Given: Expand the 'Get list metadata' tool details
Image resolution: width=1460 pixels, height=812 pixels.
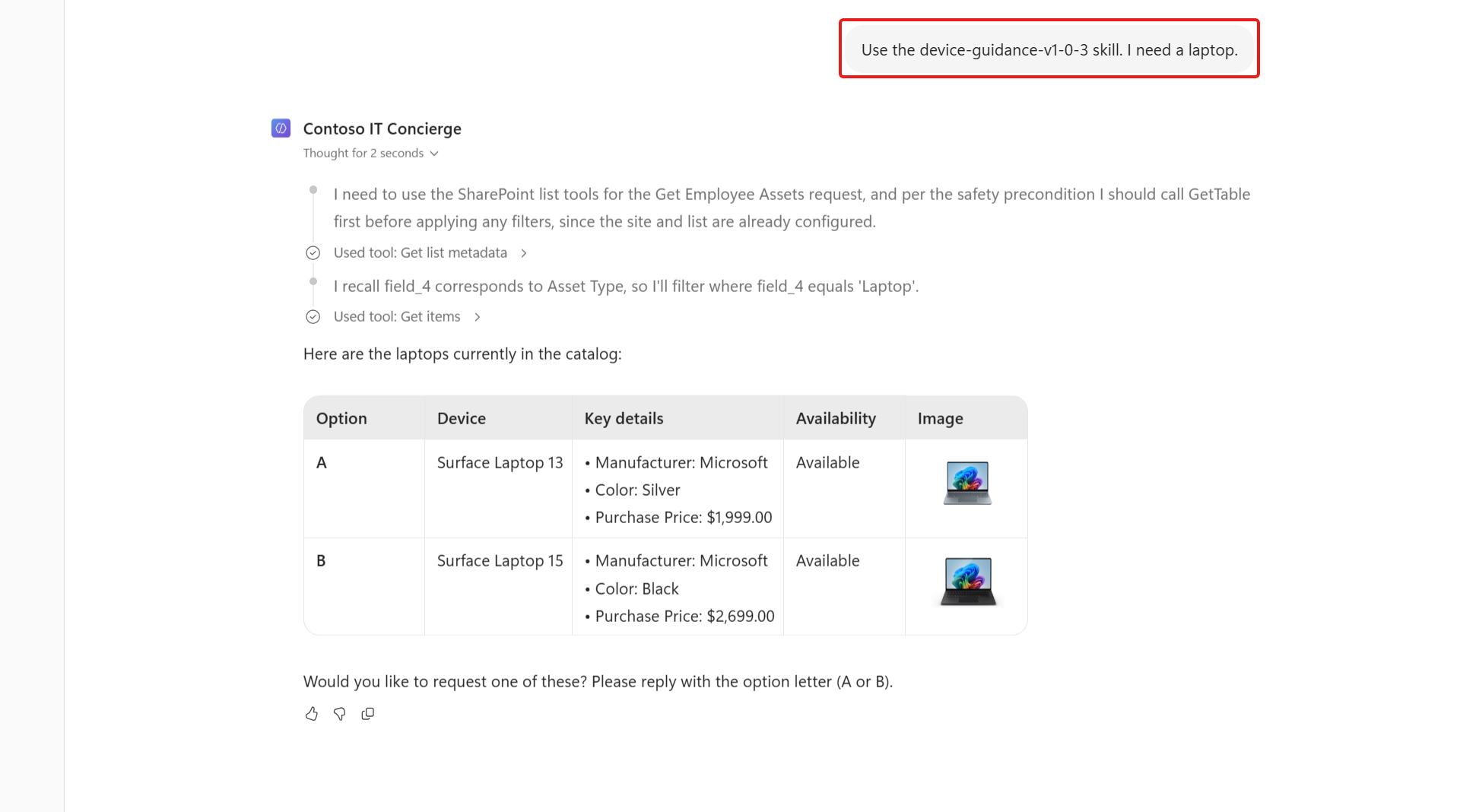Looking at the screenshot, I should pyautogui.click(x=430, y=253).
